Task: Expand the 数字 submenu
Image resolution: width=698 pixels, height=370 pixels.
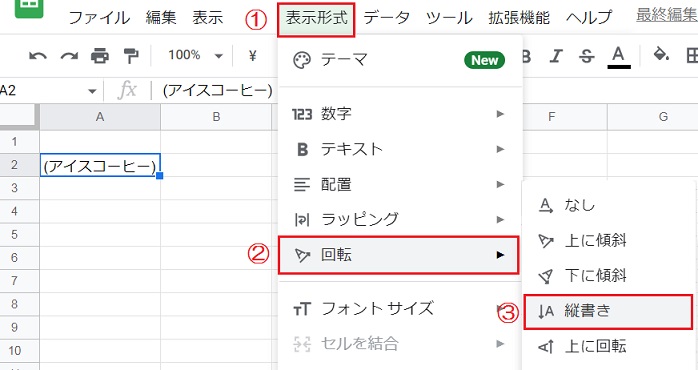Action: coord(399,114)
